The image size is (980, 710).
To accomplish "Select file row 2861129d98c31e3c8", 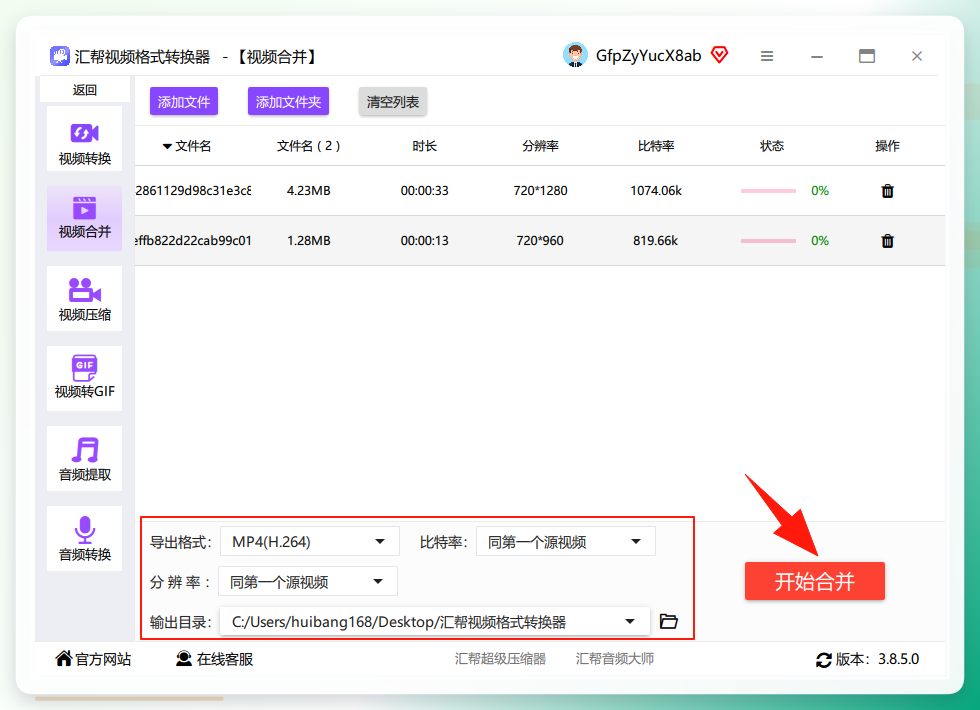I will click(x=539, y=191).
